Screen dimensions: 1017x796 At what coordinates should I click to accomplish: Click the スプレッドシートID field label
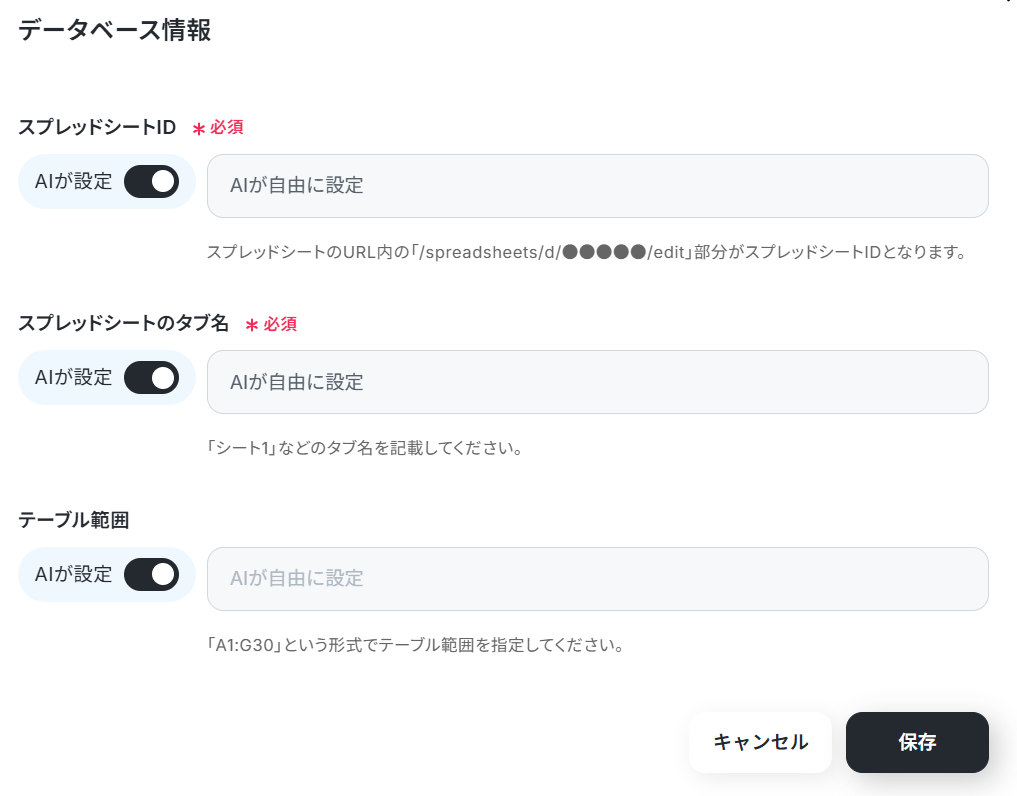click(97, 127)
